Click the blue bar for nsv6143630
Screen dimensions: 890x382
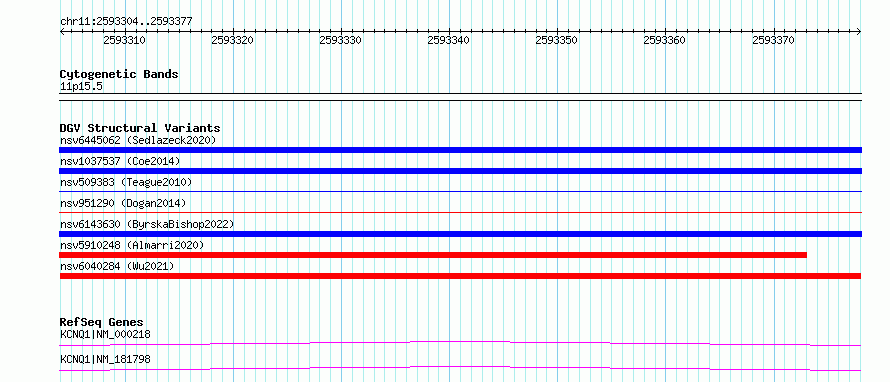coord(460,234)
